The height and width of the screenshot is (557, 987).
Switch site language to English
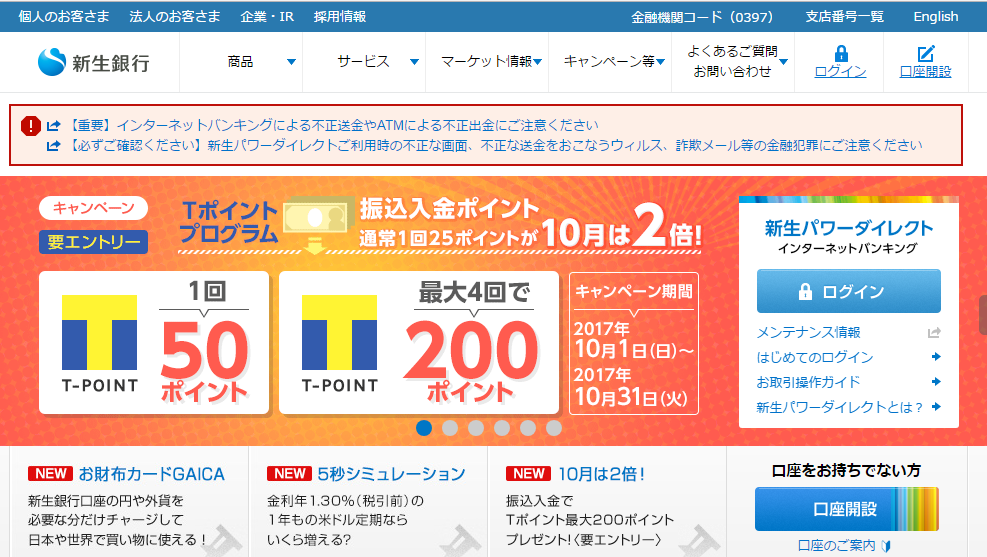[x=936, y=16]
